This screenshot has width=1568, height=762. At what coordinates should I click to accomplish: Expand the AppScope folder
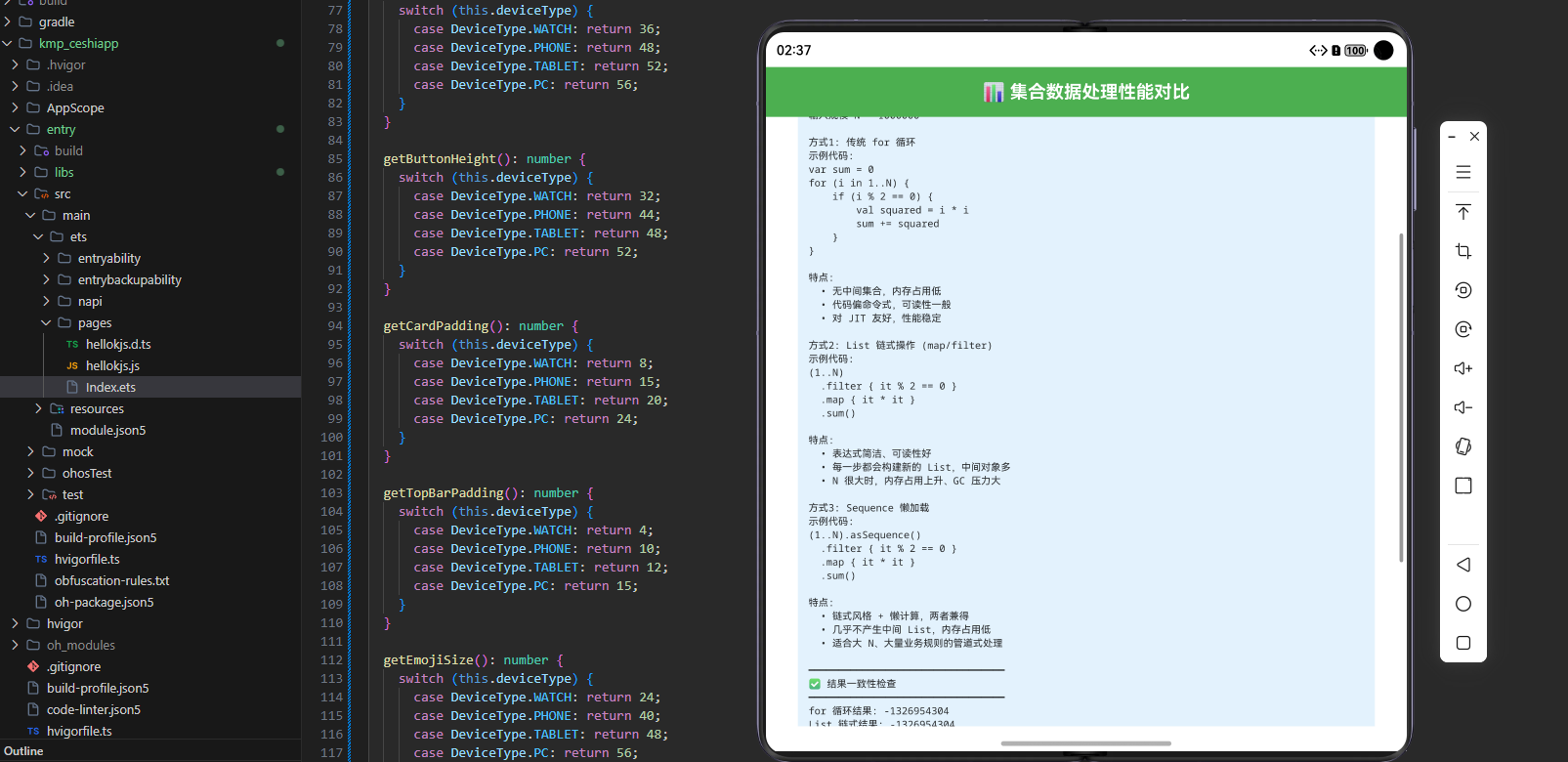(15, 107)
